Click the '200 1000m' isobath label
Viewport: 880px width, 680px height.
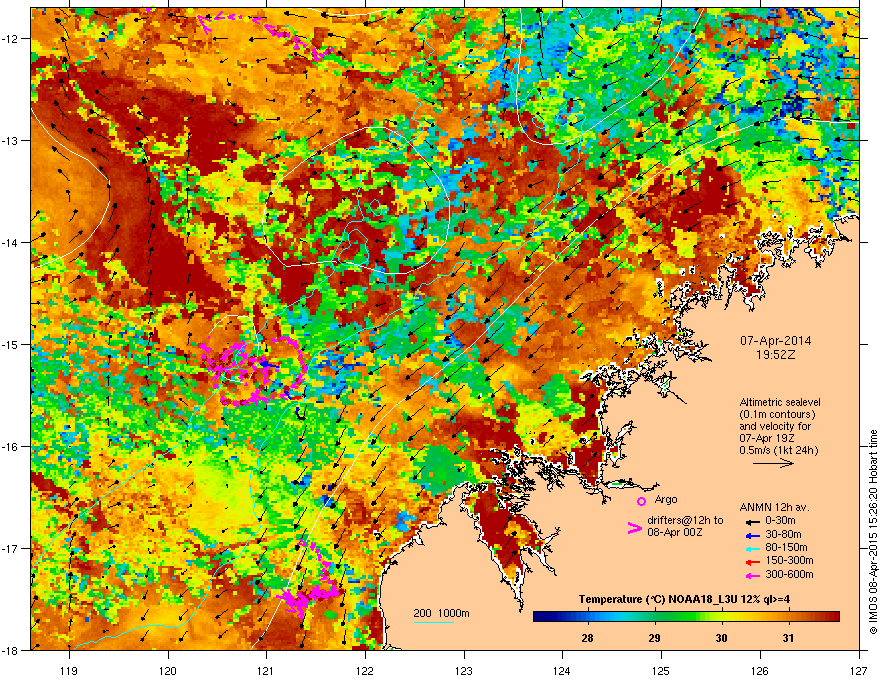[441, 613]
